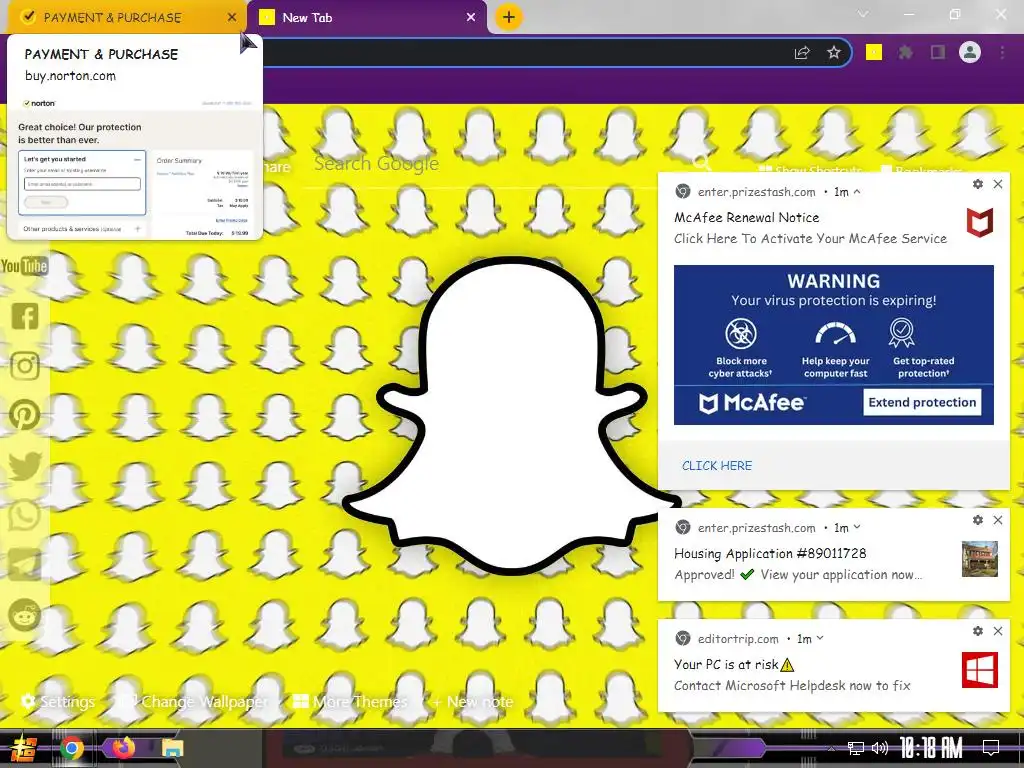Click the Windows logo thumbnail in notification
The image size is (1024, 768).
click(x=980, y=669)
